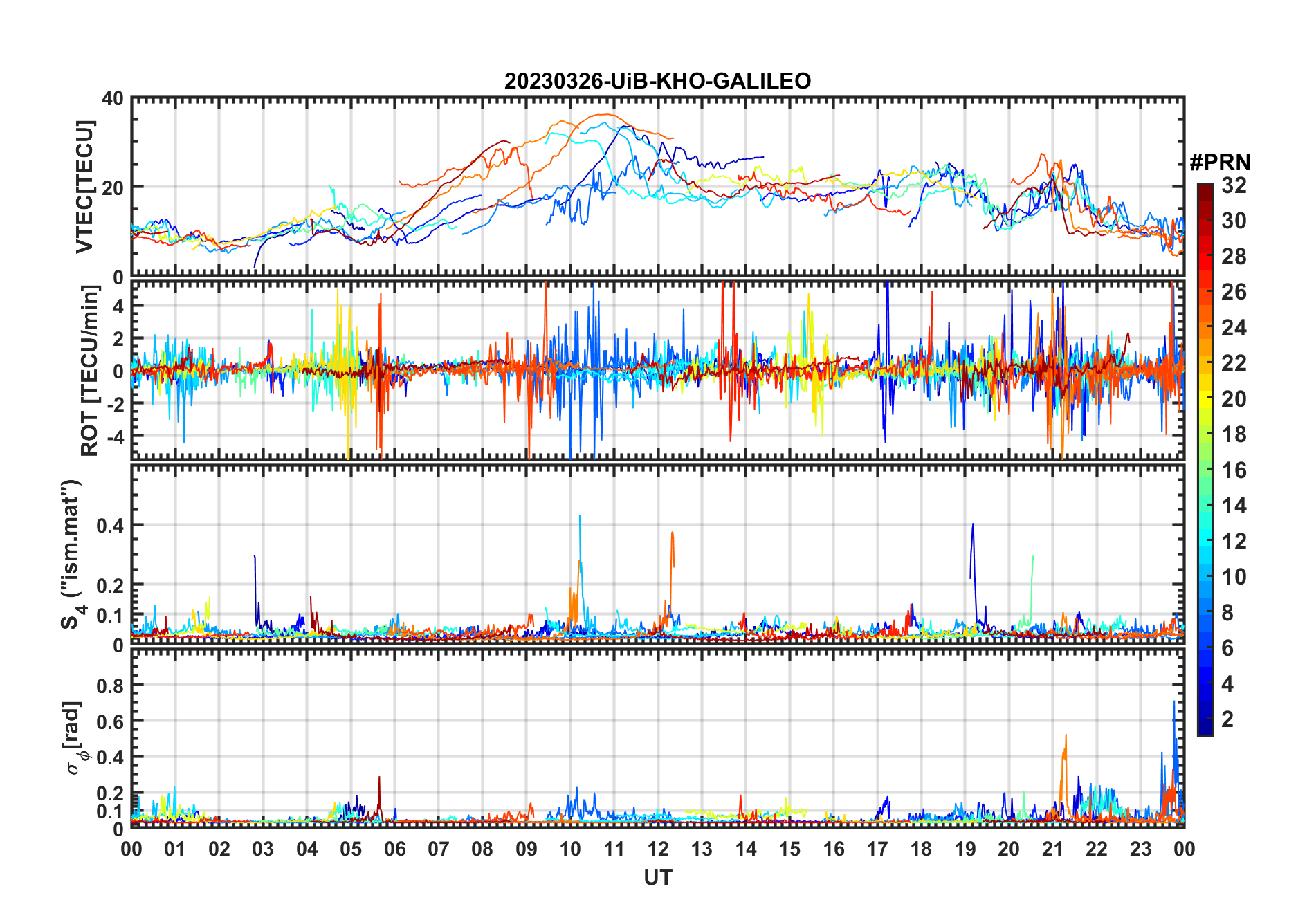Select the UT x-axis label

pos(657,877)
